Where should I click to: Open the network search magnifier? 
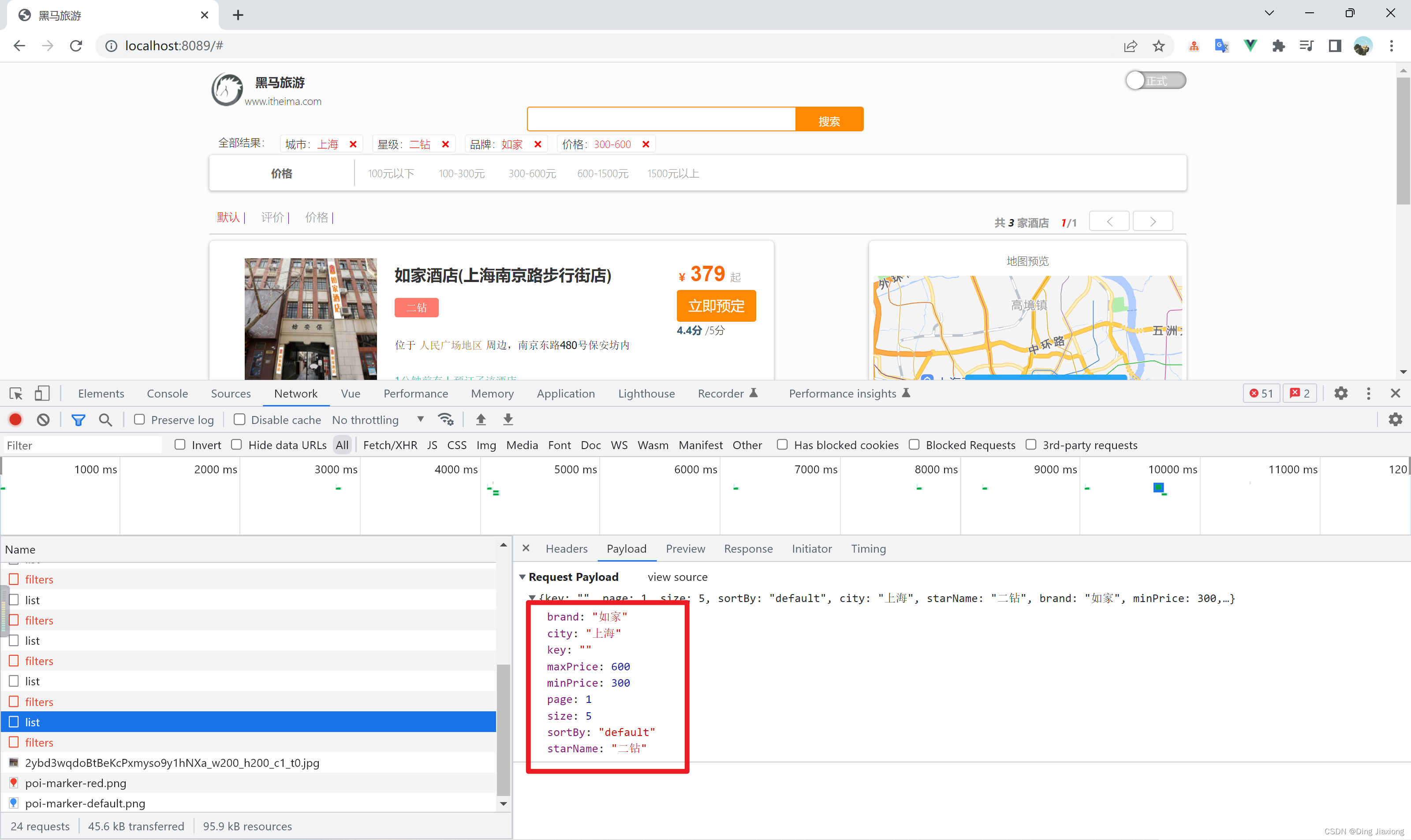[x=105, y=420]
